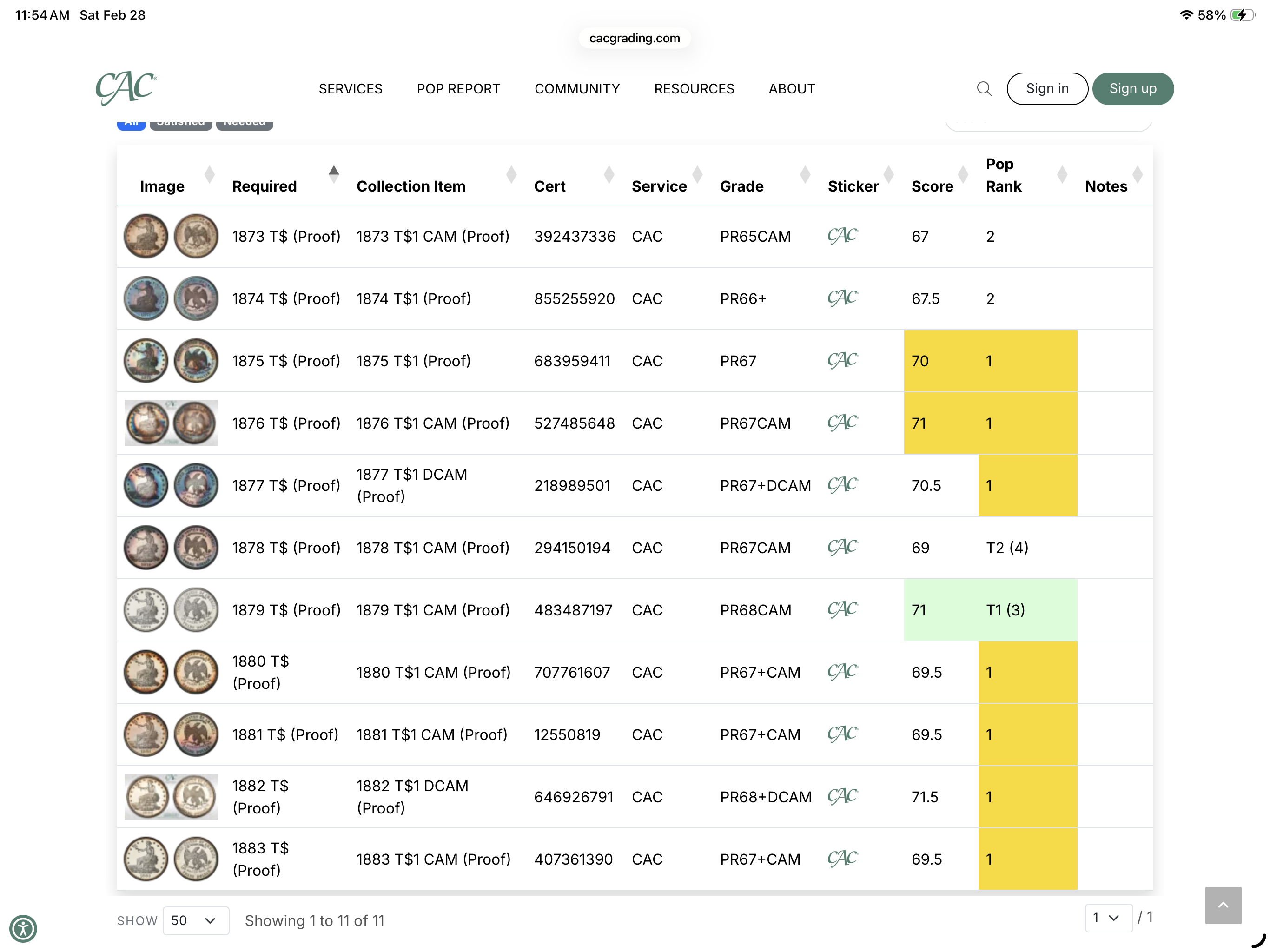Open 1876 T$ Proof coin image thumbnail
The width and height of the screenshot is (1270, 952).
tap(171, 423)
